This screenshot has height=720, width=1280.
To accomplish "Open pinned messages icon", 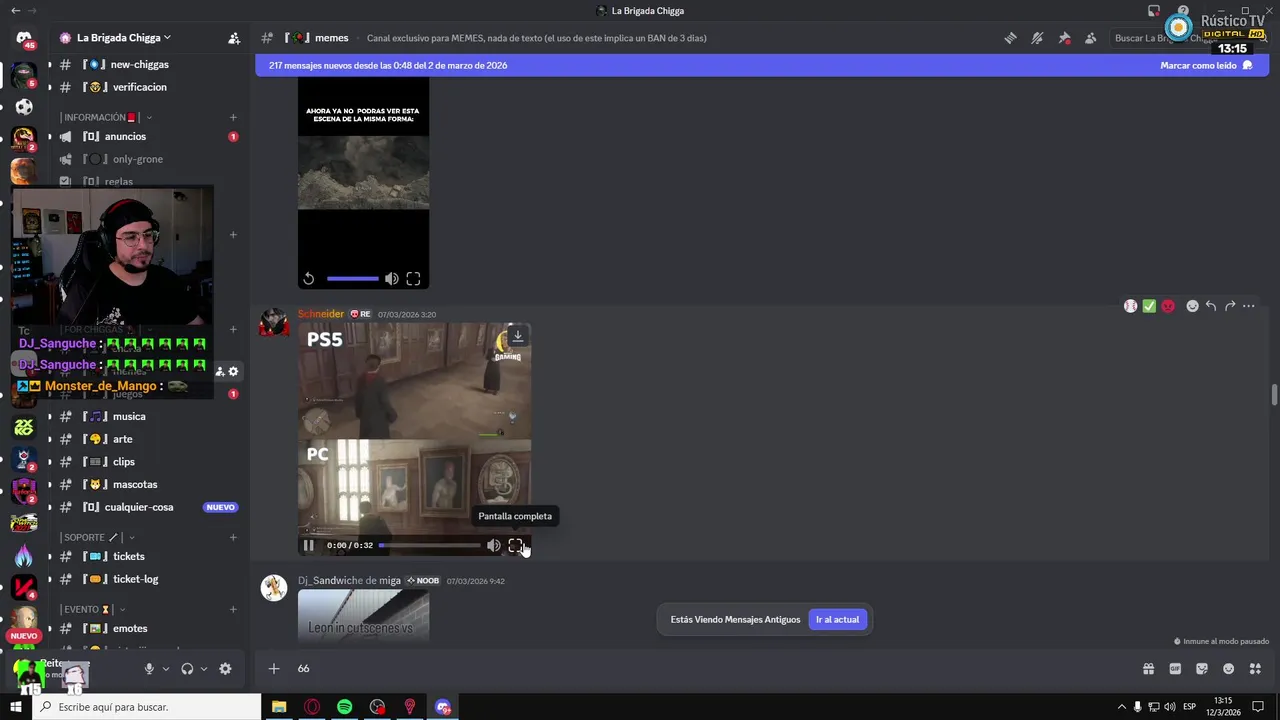I will [x=1064, y=38].
